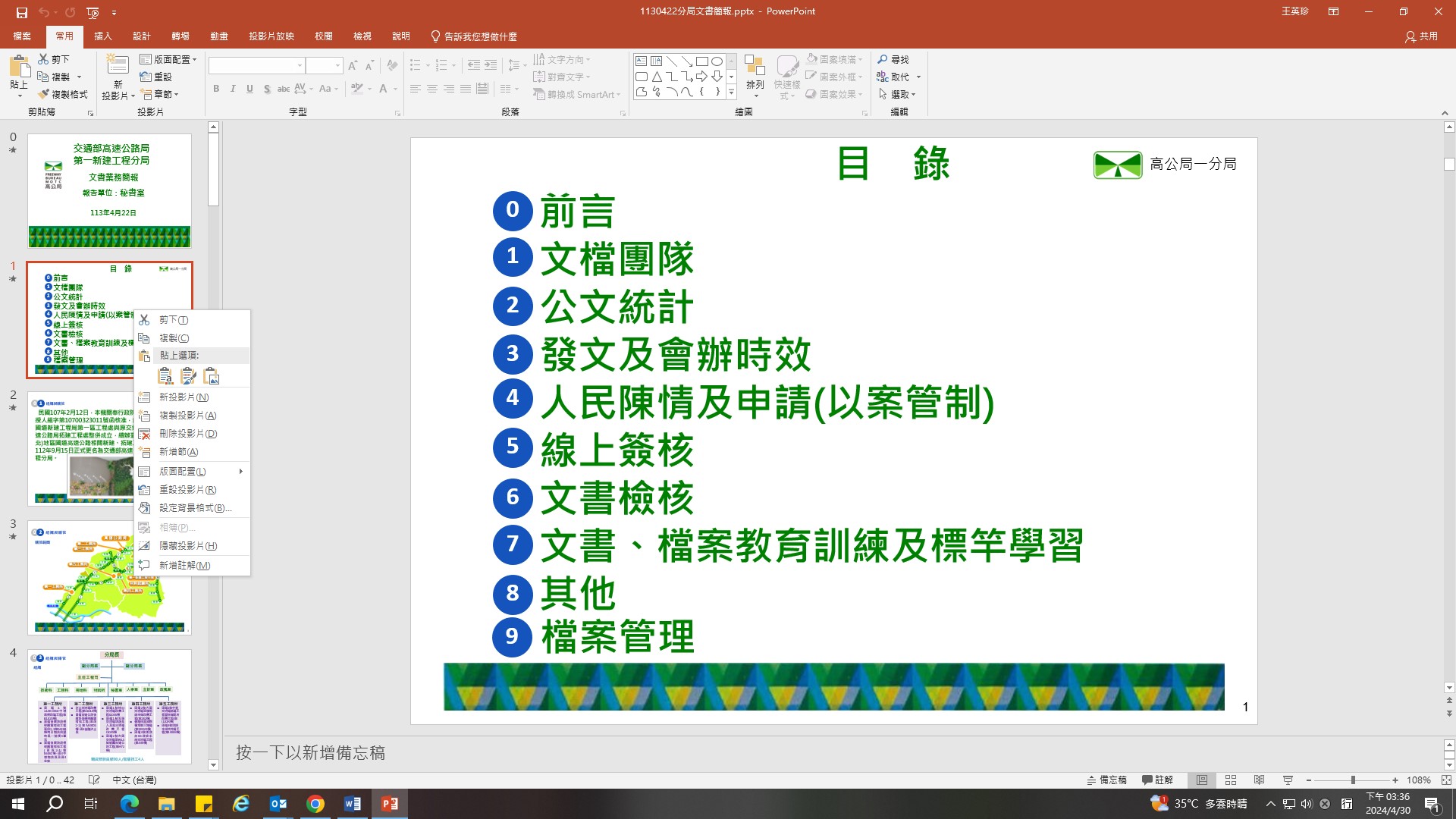1456x819 pixels.
Task: Click the clear formatting eraser icon
Action: [392, 66]
